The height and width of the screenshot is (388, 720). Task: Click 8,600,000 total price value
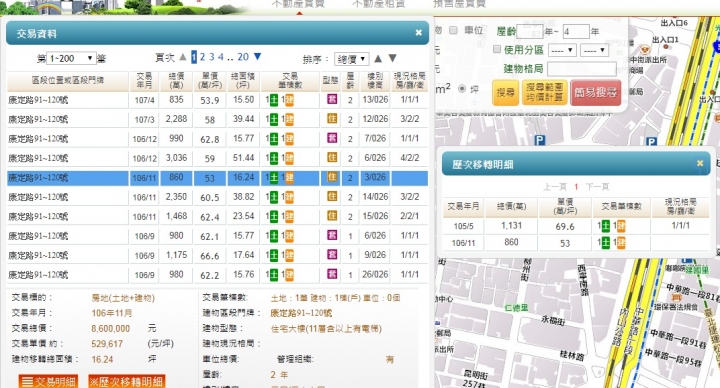click(111, 328)
